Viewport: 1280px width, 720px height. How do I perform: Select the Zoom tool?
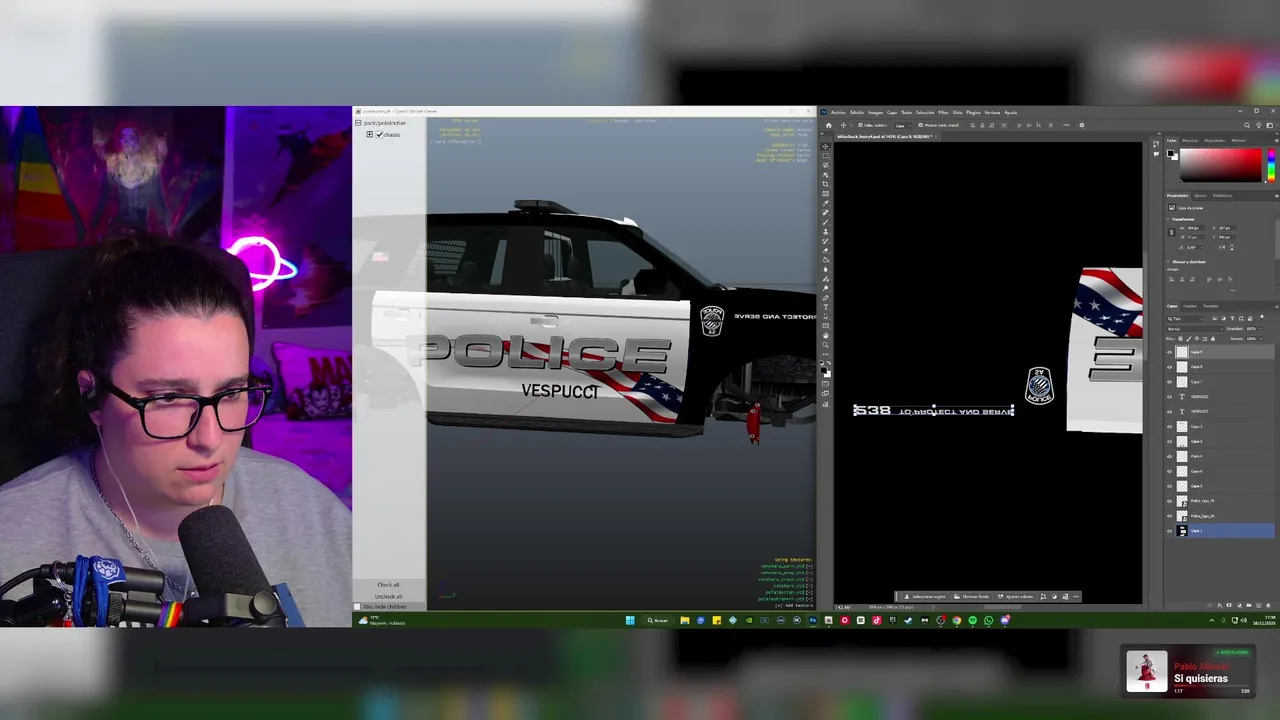click(x=825, y=345)
